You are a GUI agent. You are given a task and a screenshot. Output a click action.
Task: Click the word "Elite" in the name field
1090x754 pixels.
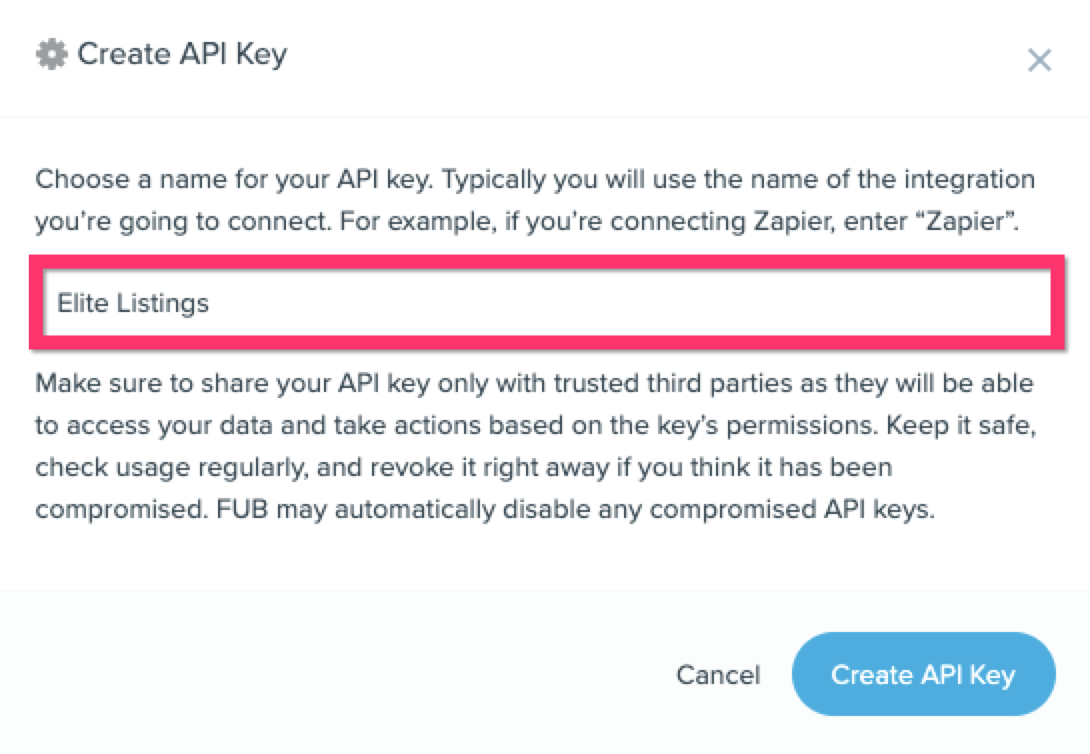tap(79, 303)
